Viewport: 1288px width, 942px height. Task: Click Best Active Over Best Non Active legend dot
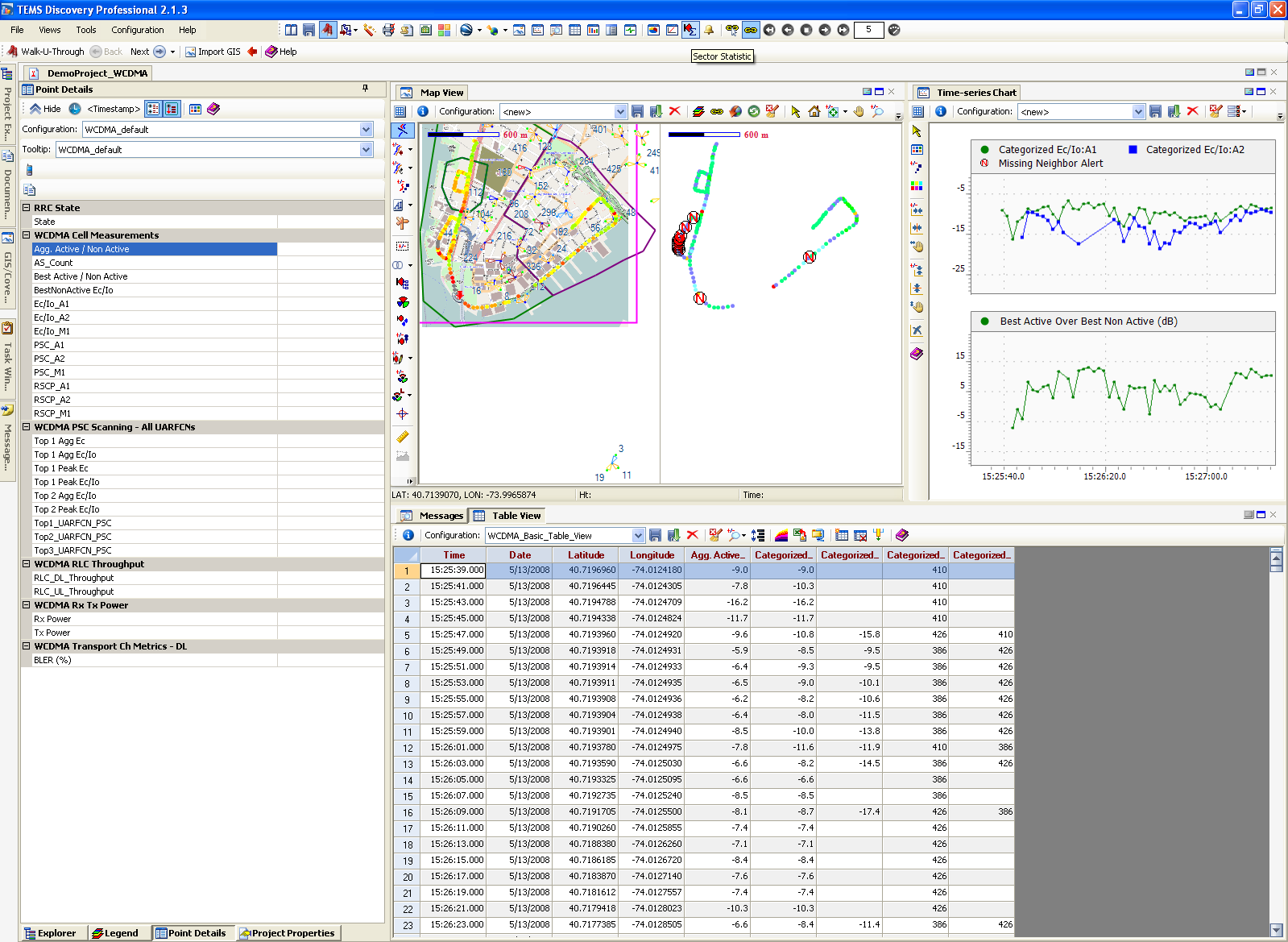coord(984,321)
